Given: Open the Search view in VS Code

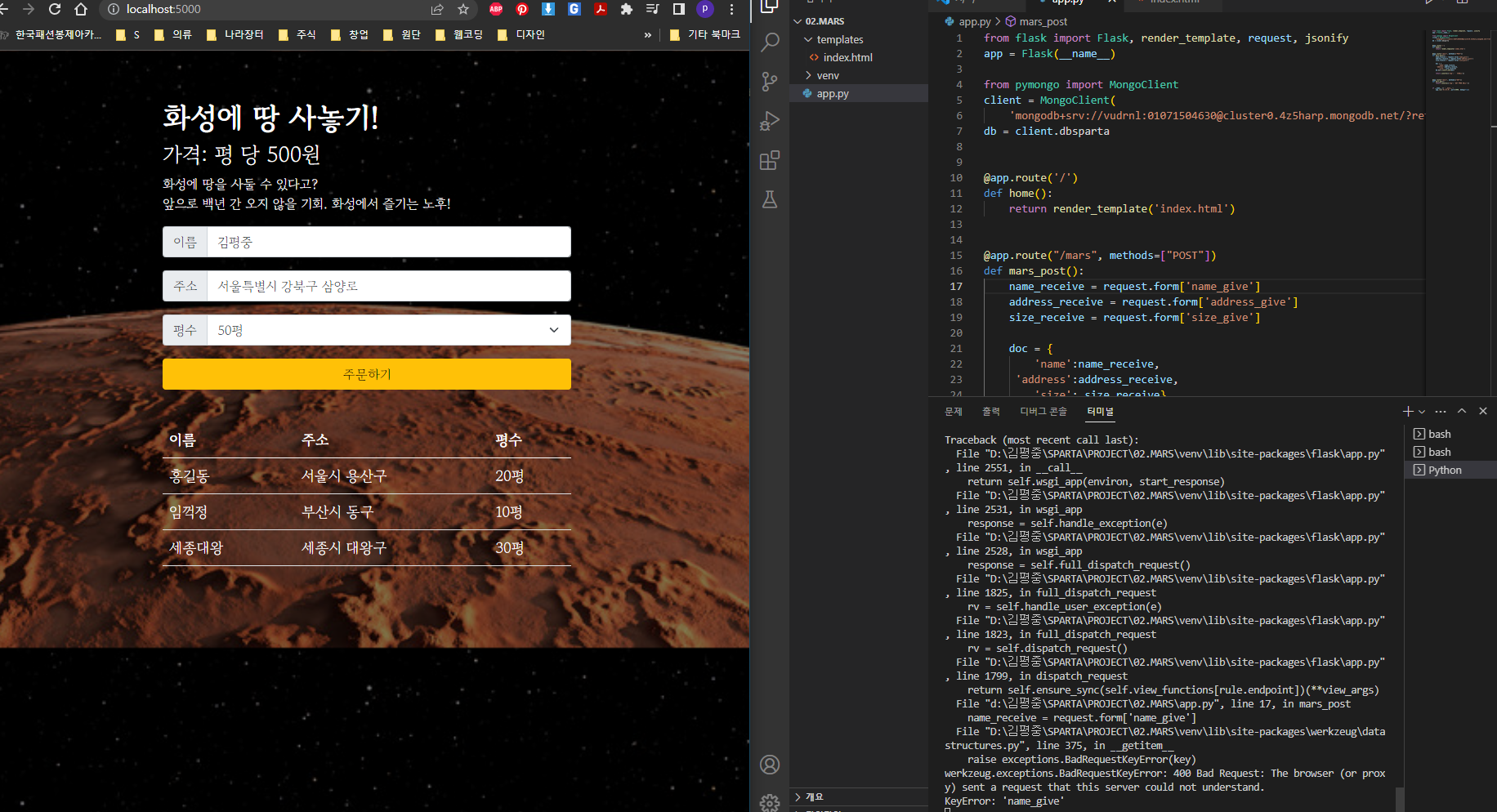Looking at the screenshot, I should 770,42.
